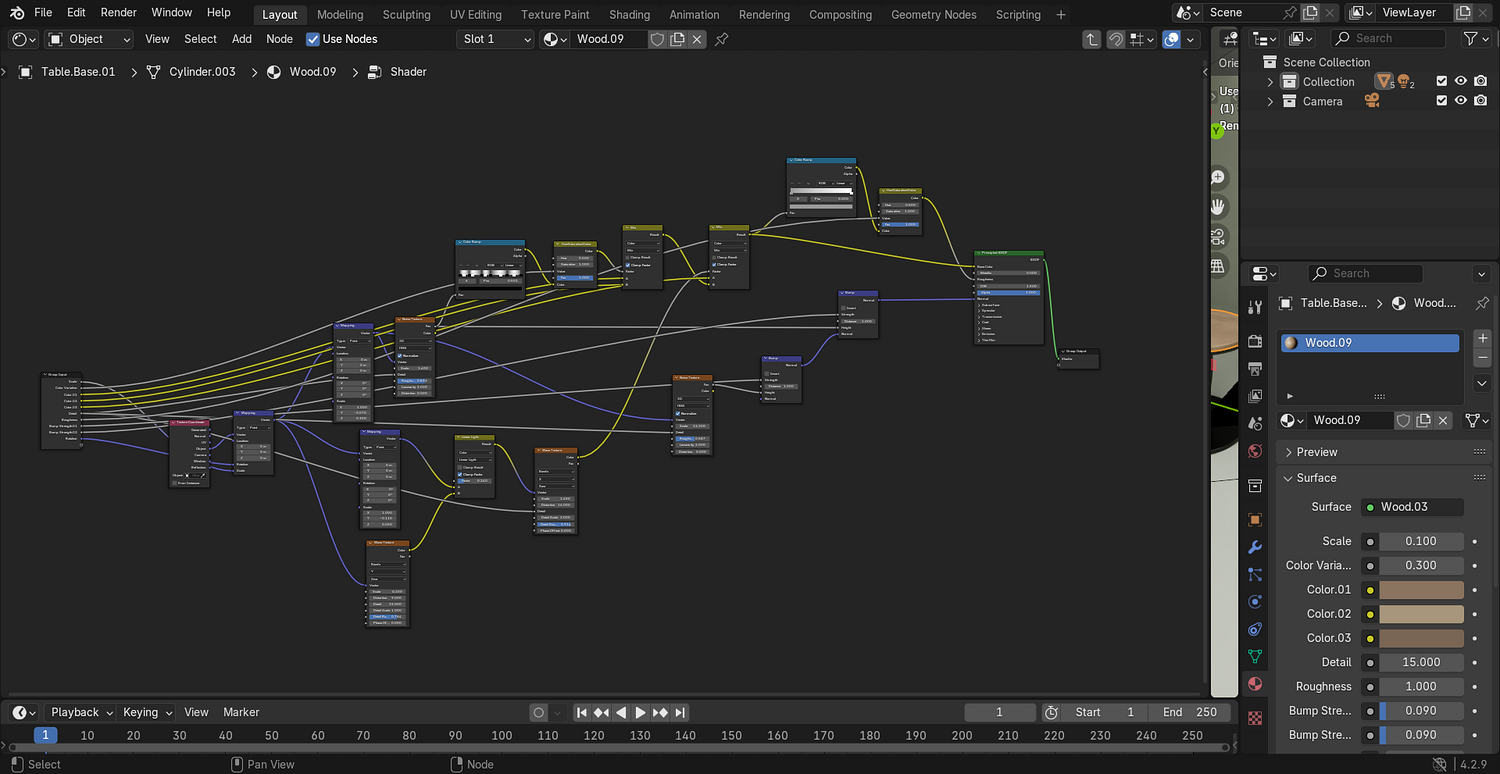1500x774 pixels.
Task: Switch to the Shading workspace tab
Action: 629,14
